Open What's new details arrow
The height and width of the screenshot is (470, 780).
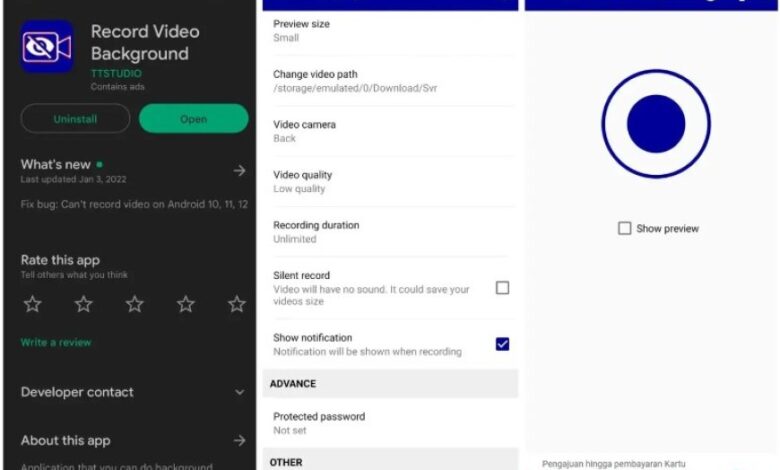click(239, 171)
